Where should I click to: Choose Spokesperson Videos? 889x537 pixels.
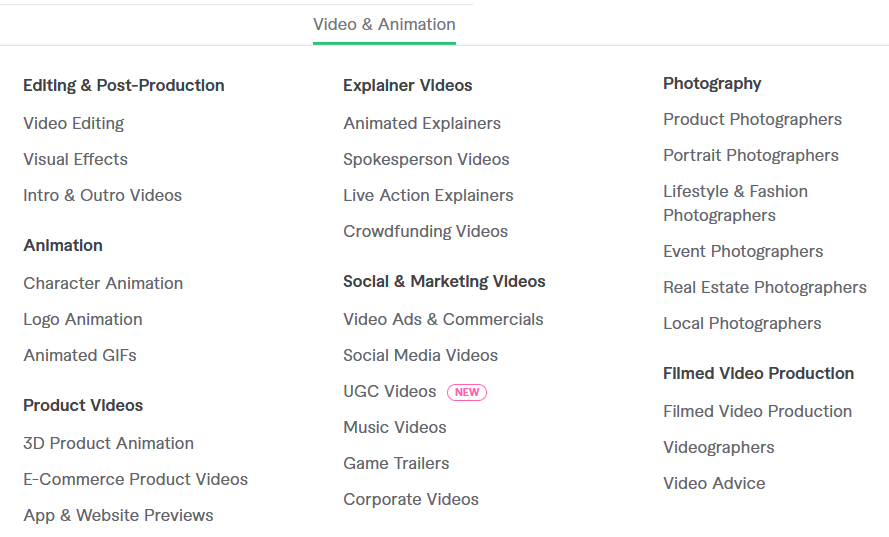pyautogui.click(x=426, y=159)
